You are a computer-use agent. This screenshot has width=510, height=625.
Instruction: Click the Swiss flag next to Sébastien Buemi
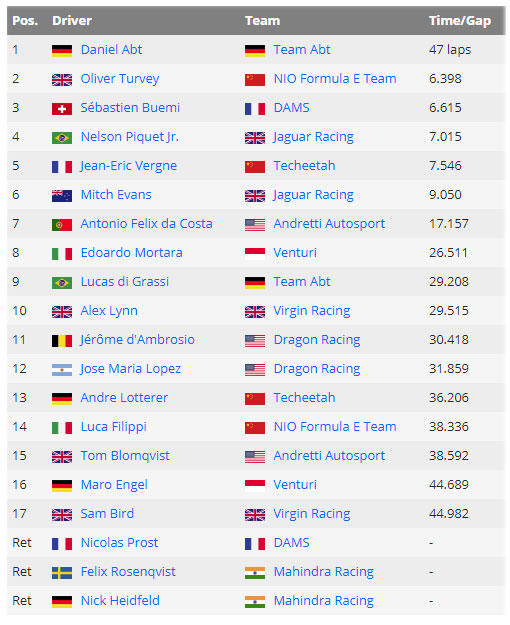(62, 109)
